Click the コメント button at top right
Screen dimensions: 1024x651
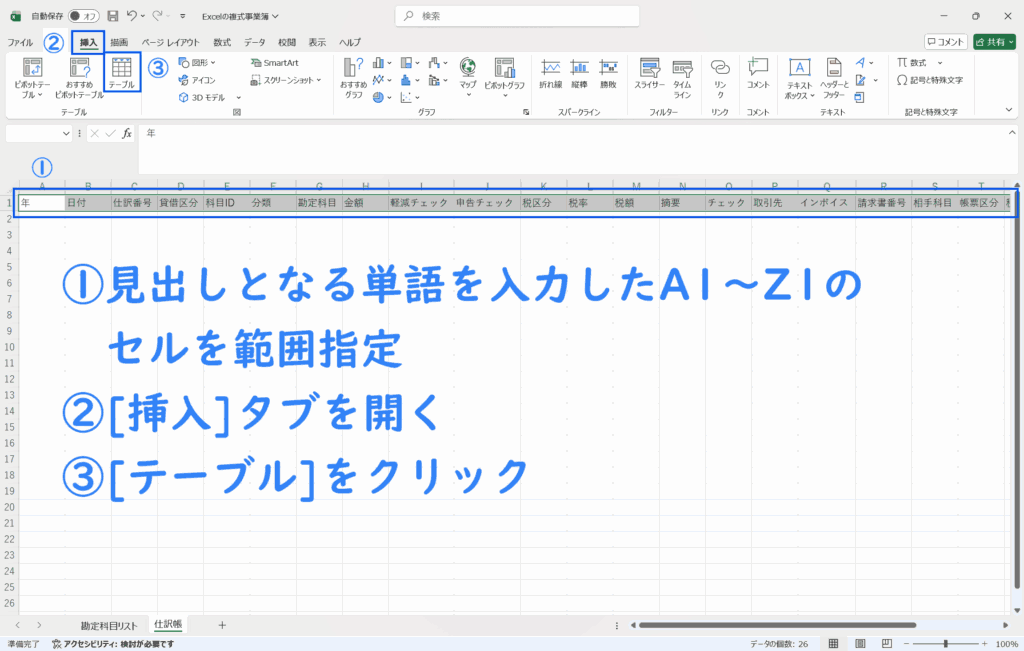945,42
